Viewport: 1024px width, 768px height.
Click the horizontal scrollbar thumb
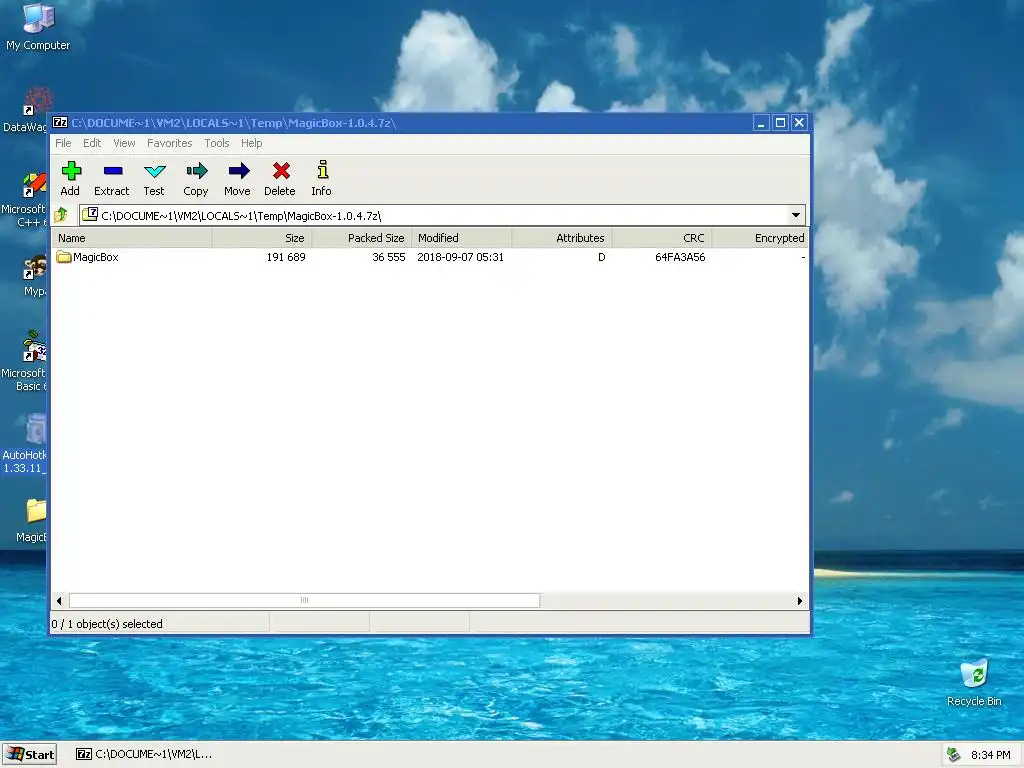click(304, 600)
